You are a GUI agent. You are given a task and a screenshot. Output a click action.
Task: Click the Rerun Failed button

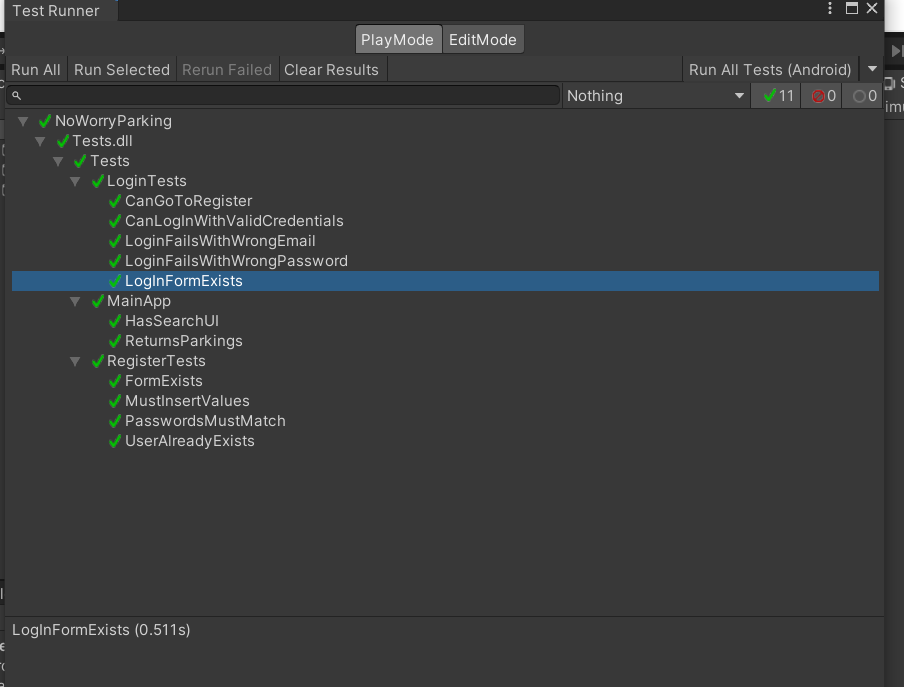pyautogui.click(x=227, y=70)
